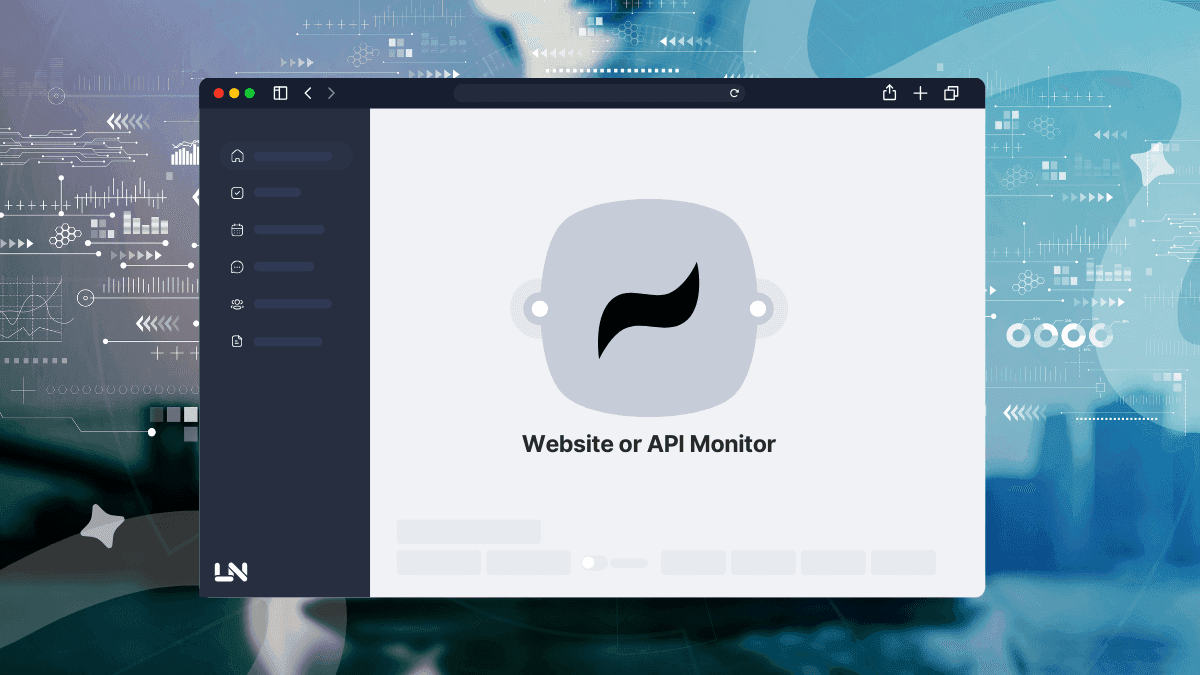Click the first placeholder button in the bottom row
Viewport: 1200px width, 675px height.
(438, 563)
